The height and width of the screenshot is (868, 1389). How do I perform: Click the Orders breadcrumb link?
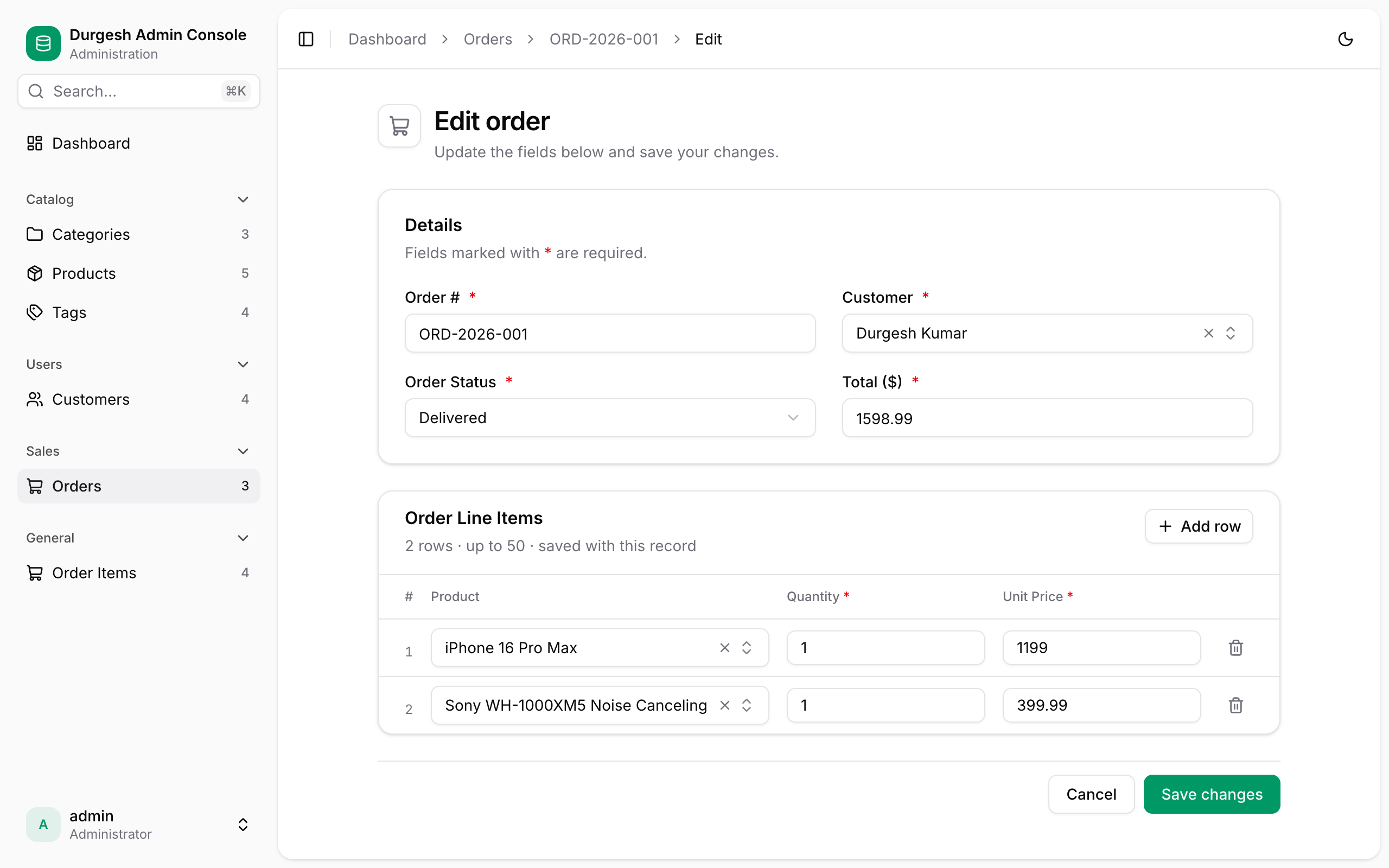coord(488,39)
